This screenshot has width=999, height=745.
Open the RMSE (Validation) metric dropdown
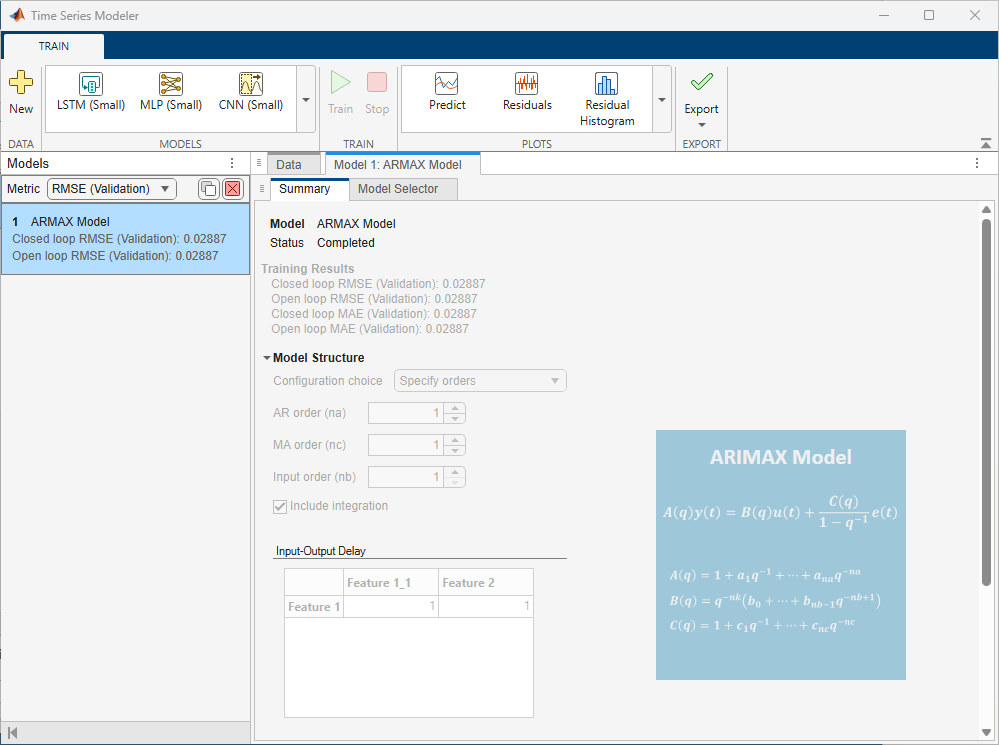click(111, 189)
